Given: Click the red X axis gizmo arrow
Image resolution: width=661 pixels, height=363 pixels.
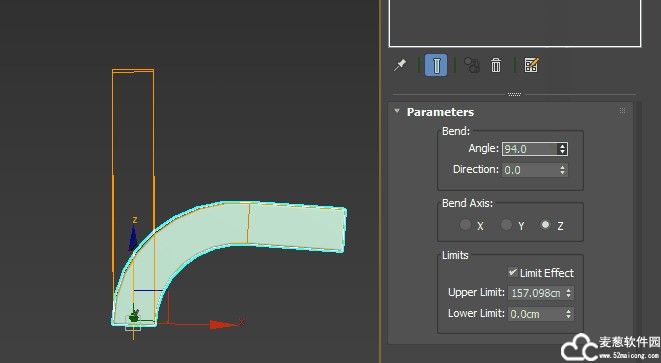Looking at the screenshot, I should (223, 324).
